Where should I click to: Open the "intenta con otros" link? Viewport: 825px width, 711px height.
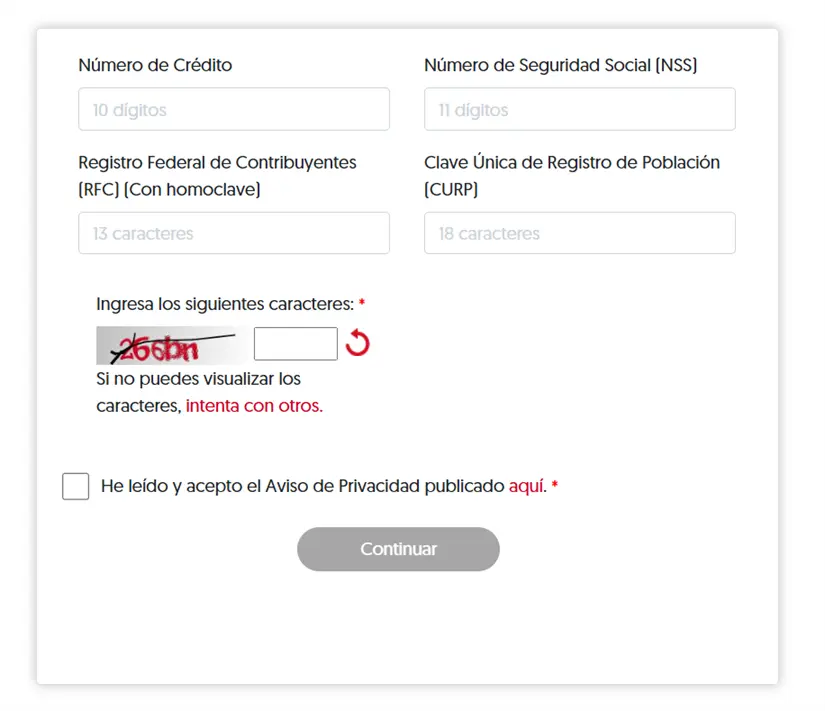pyautogui.click(x=254, y=406)
